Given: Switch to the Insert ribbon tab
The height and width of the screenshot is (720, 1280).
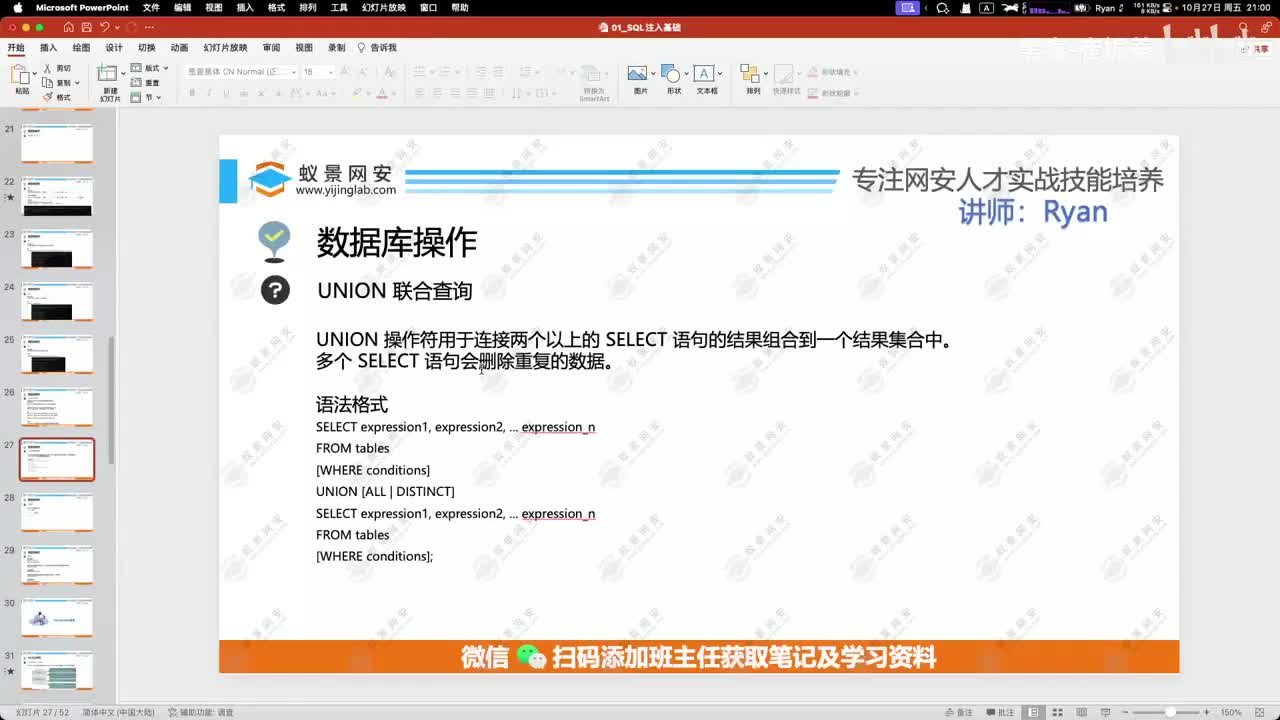Looking at the screenshot, I should [48, 47].
